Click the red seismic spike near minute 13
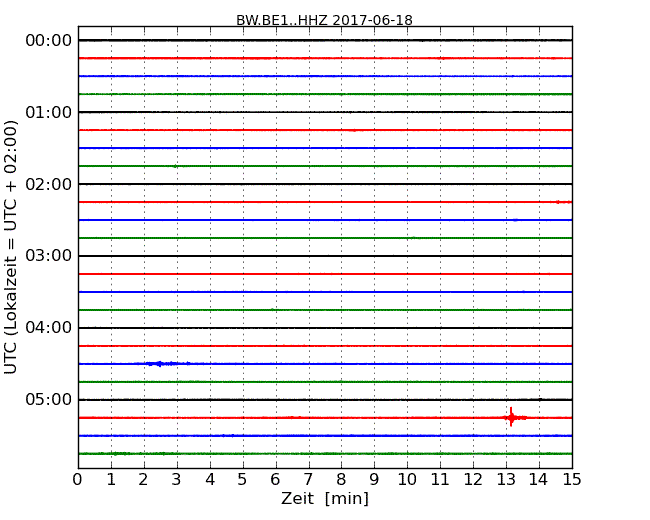650x520 pixels. pos(512,417)
